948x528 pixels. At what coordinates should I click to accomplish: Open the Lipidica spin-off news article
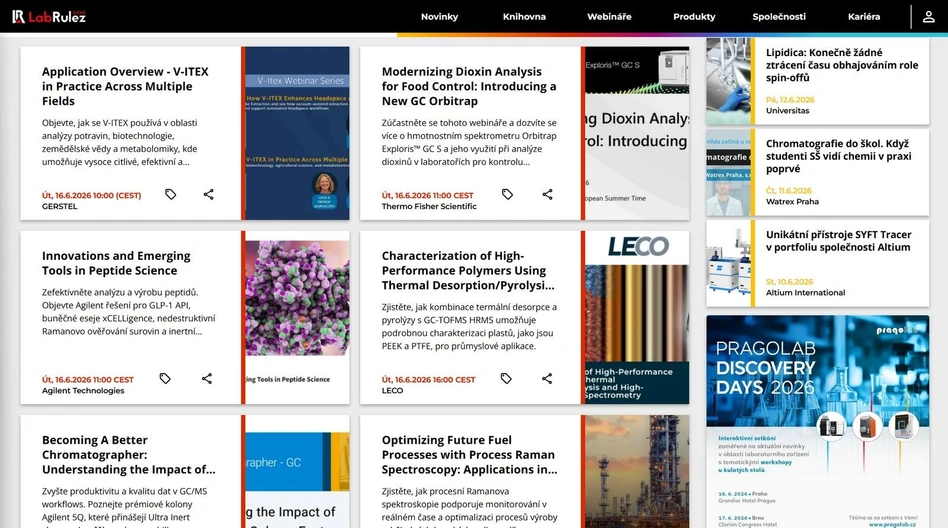(x=842, y=65)
